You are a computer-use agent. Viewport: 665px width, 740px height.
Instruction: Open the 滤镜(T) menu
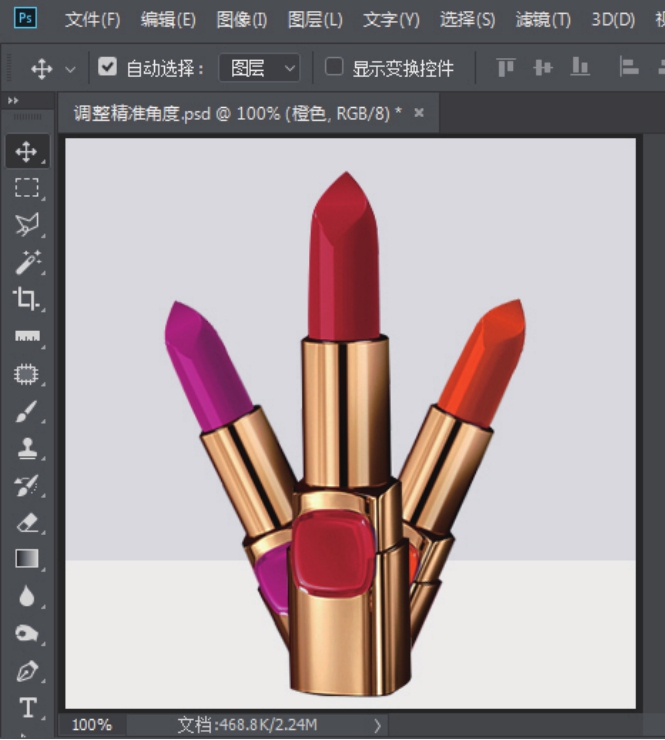click(x=543, y=19)
